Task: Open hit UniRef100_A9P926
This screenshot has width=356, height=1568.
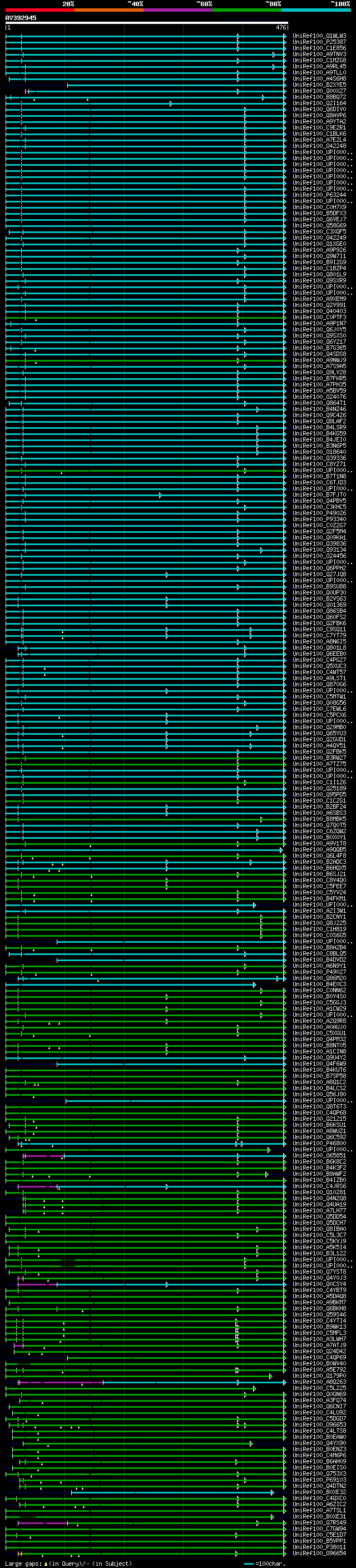Action: coord(319,250)
